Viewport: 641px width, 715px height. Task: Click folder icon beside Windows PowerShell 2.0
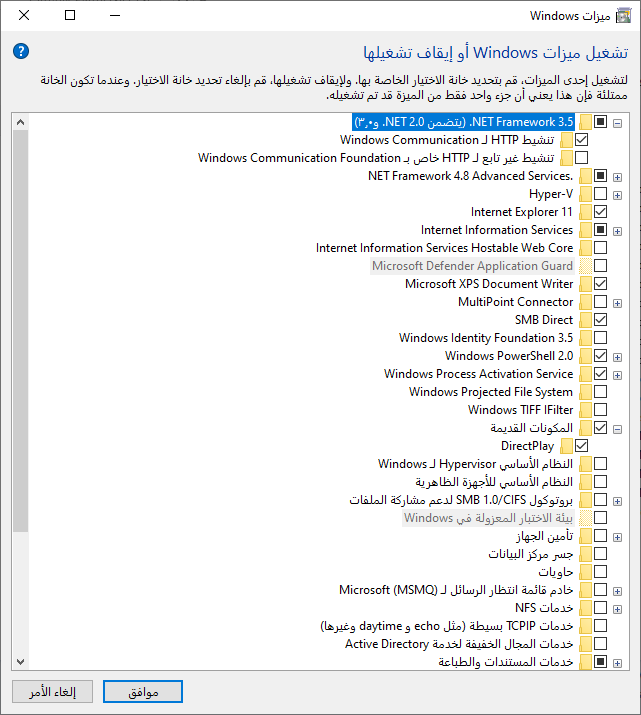[586, 356]
